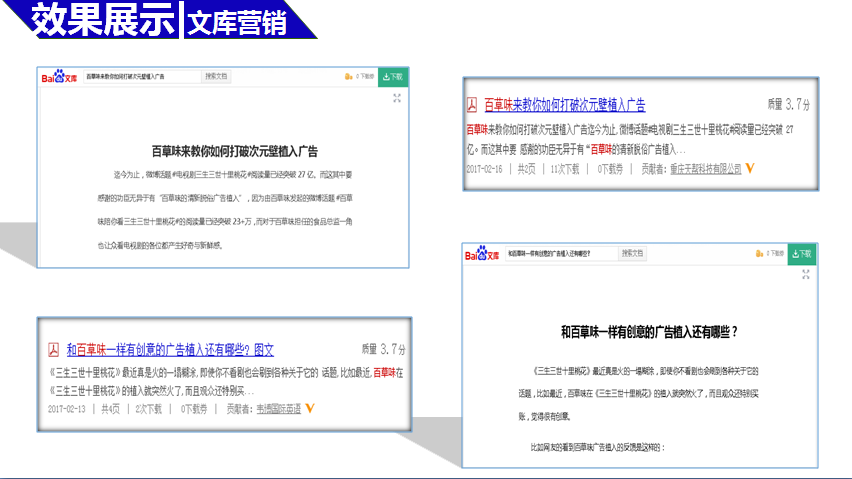Open contributor link 韦博国际英语

279,409
